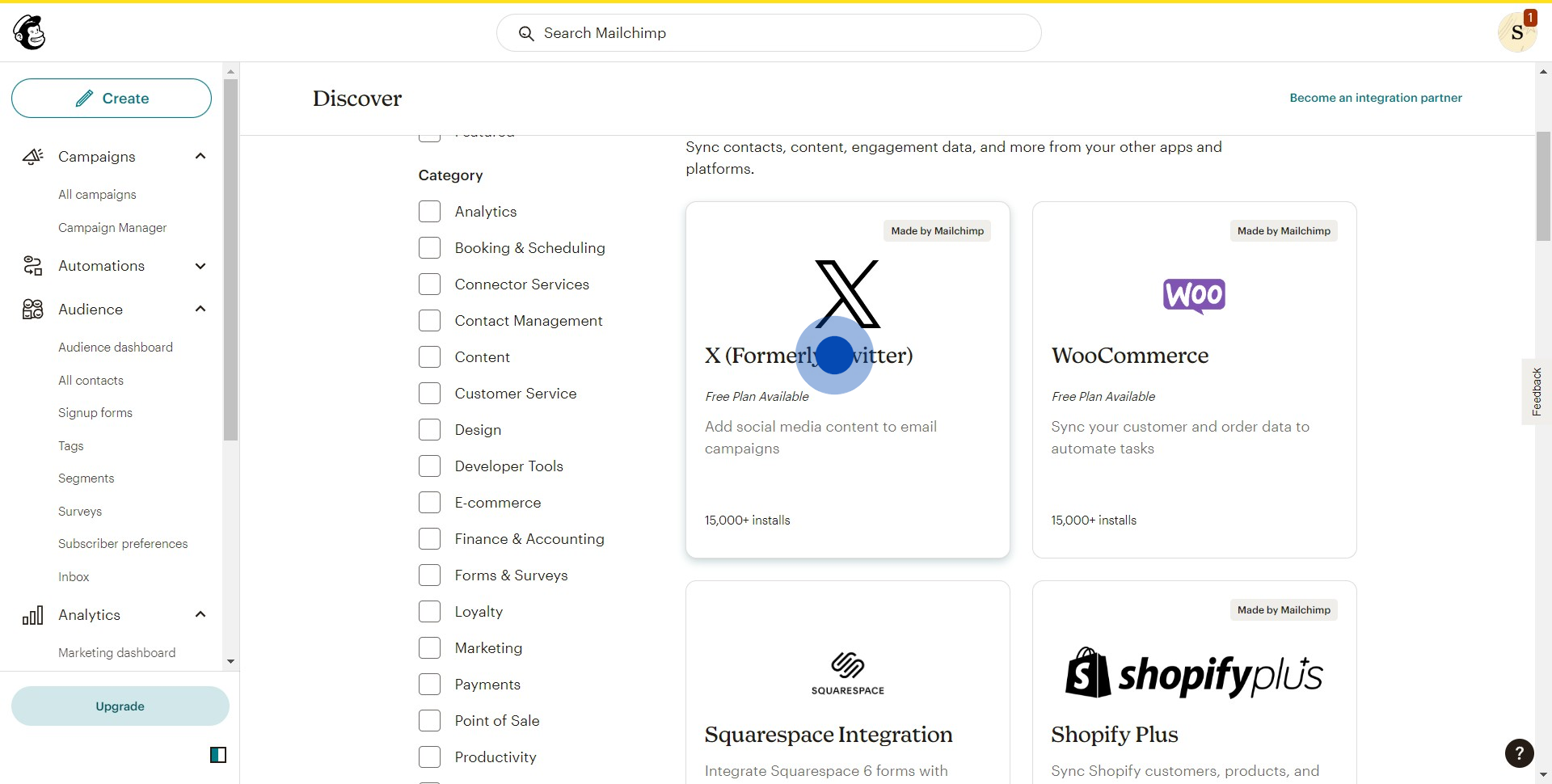Click the Audience people icon
Screen dimensions: 1552x784
coord(32,310)
